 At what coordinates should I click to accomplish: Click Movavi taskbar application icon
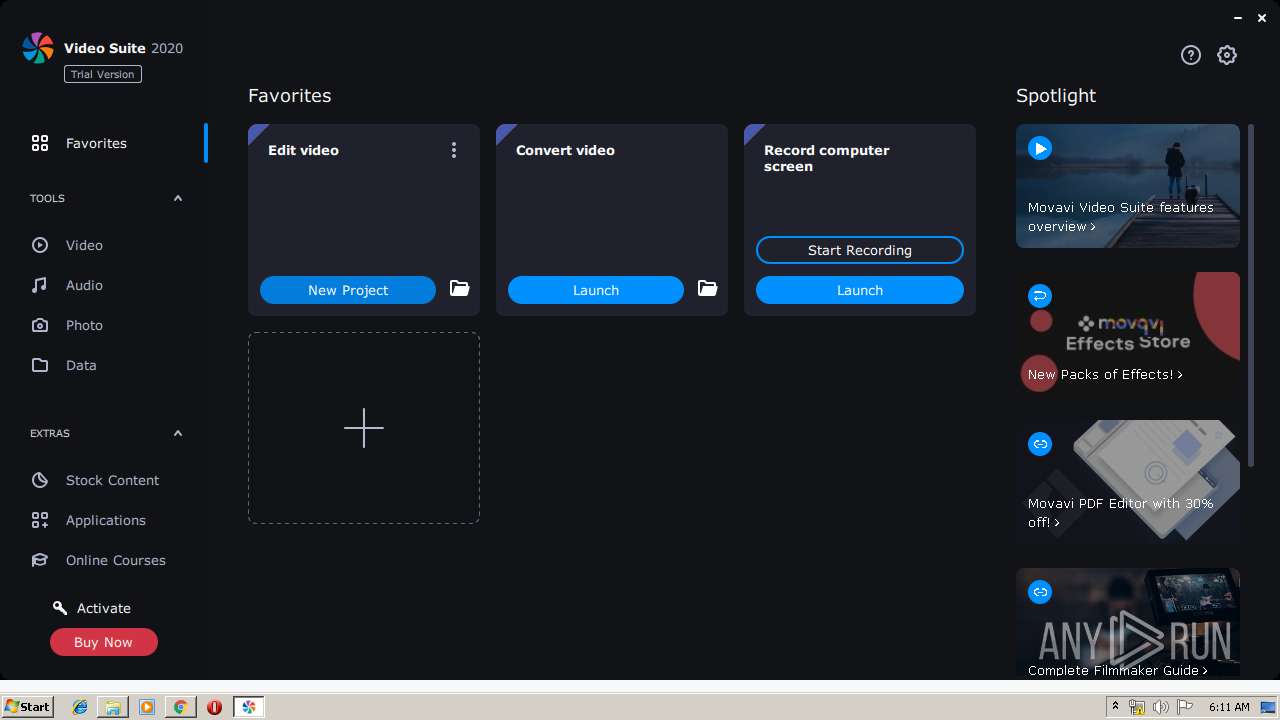(x=248, y=707)
